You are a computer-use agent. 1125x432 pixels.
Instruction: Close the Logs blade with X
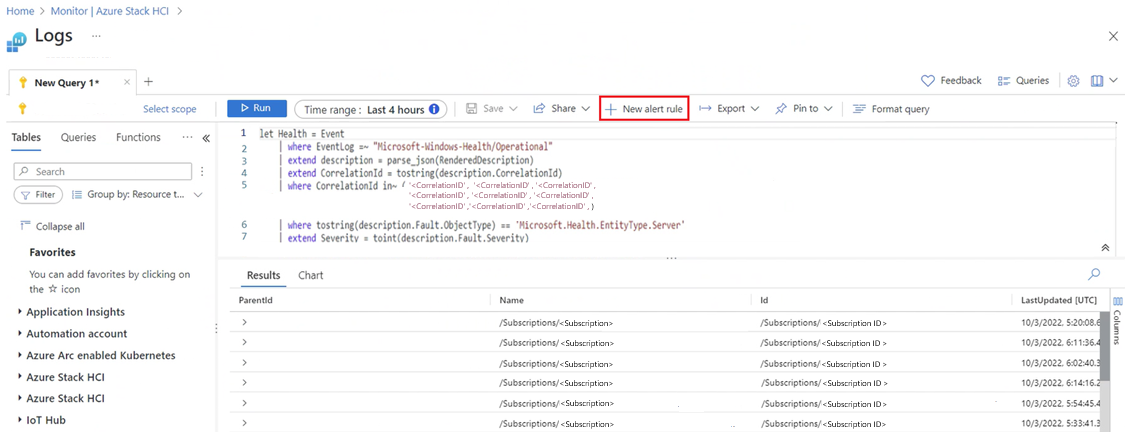1113,36
